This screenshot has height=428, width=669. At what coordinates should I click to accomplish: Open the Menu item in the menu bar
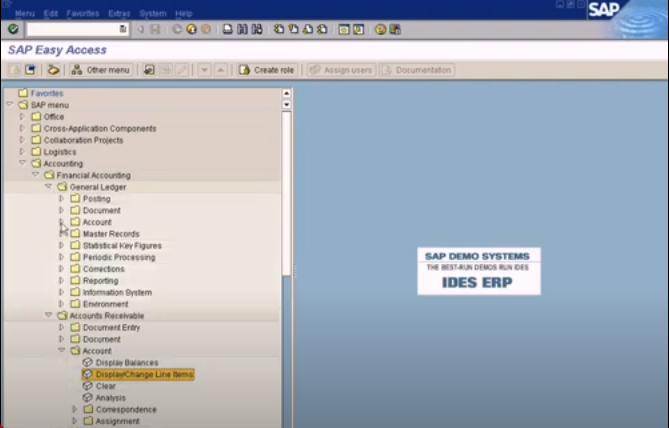(25, 14)
